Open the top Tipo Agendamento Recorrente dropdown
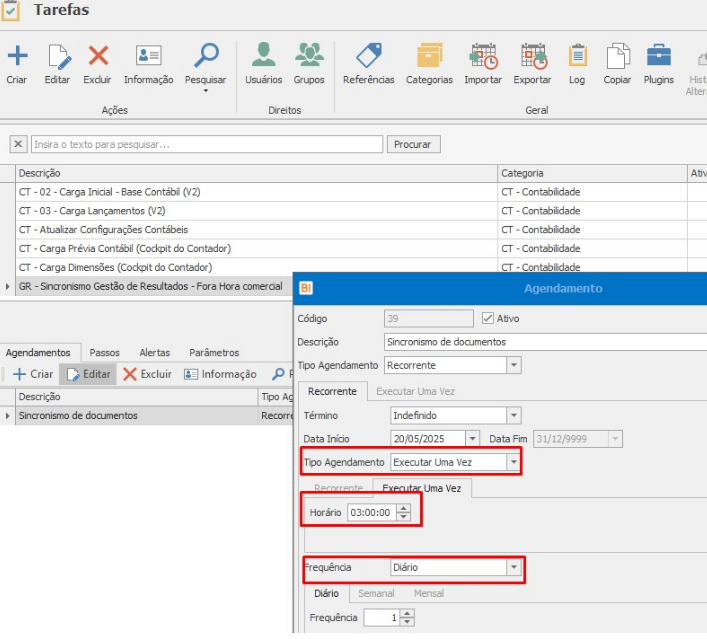Image resolution: width=707 pixels, height=639 pixels. click(x=514, y=365)
